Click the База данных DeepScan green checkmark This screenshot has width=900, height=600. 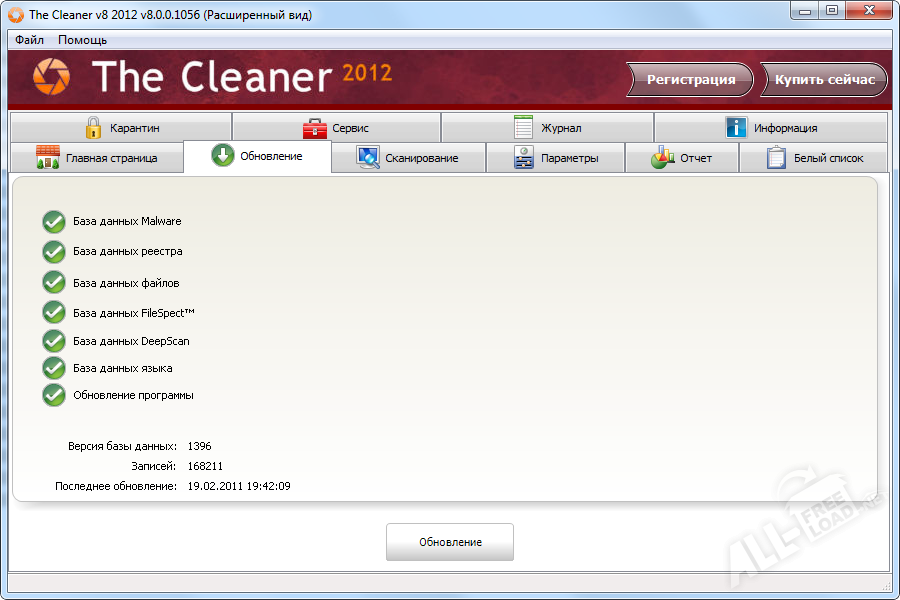click(x=54, y=341)
